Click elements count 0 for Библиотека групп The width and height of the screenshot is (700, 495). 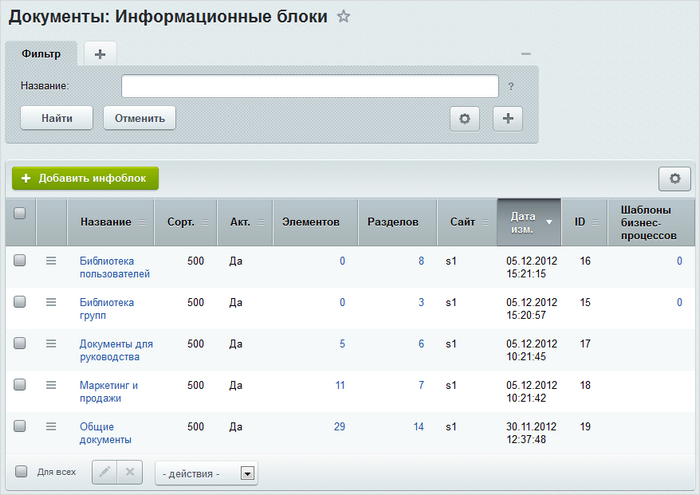tap(342, 303)
